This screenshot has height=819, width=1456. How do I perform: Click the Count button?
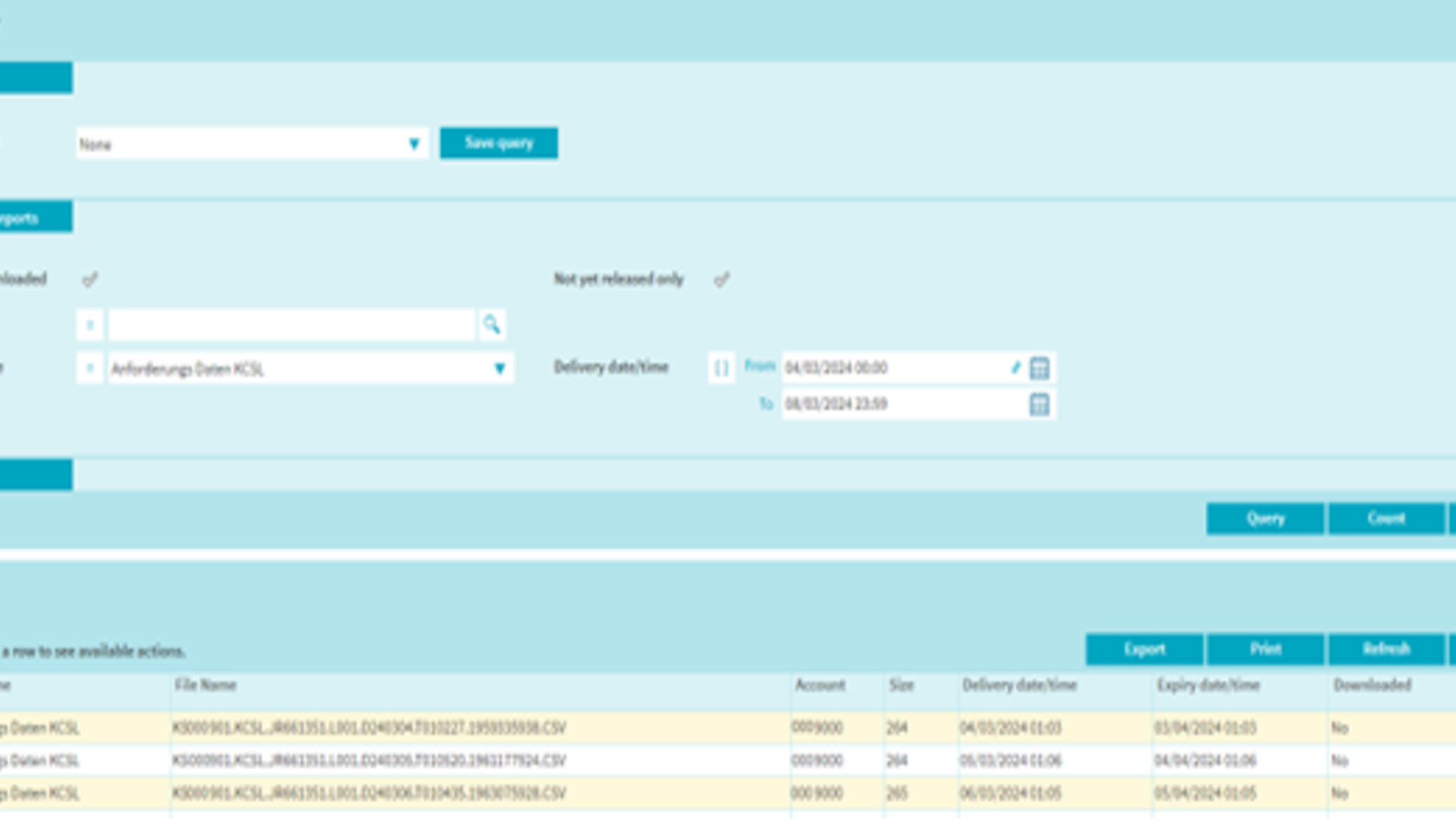1385,519
